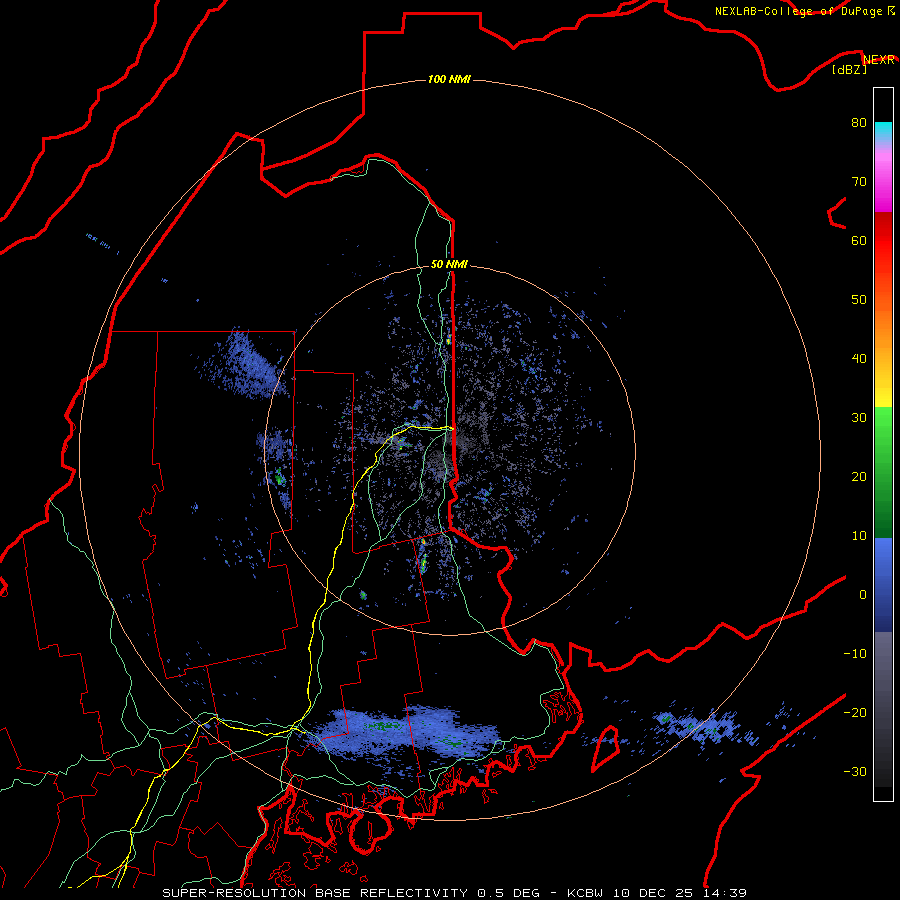Click the NEXLAB-College of DuPage credit text
Screen dimensions: 900x900
click(798, 11)
